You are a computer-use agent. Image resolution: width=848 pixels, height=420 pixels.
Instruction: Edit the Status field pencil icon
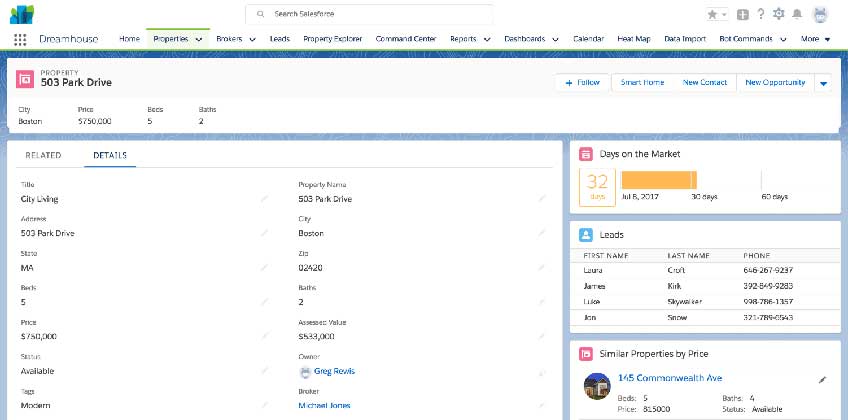pyautogui.click(x=264, y=371)
